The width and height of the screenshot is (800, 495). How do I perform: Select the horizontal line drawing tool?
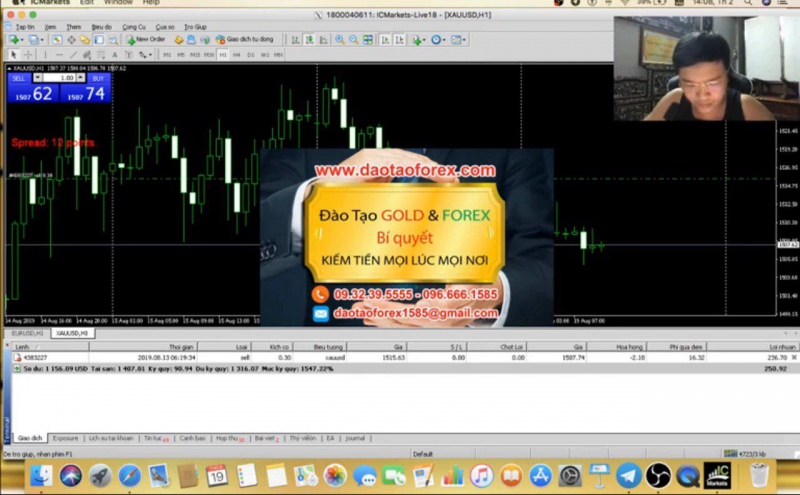click(x=59, y=55)
